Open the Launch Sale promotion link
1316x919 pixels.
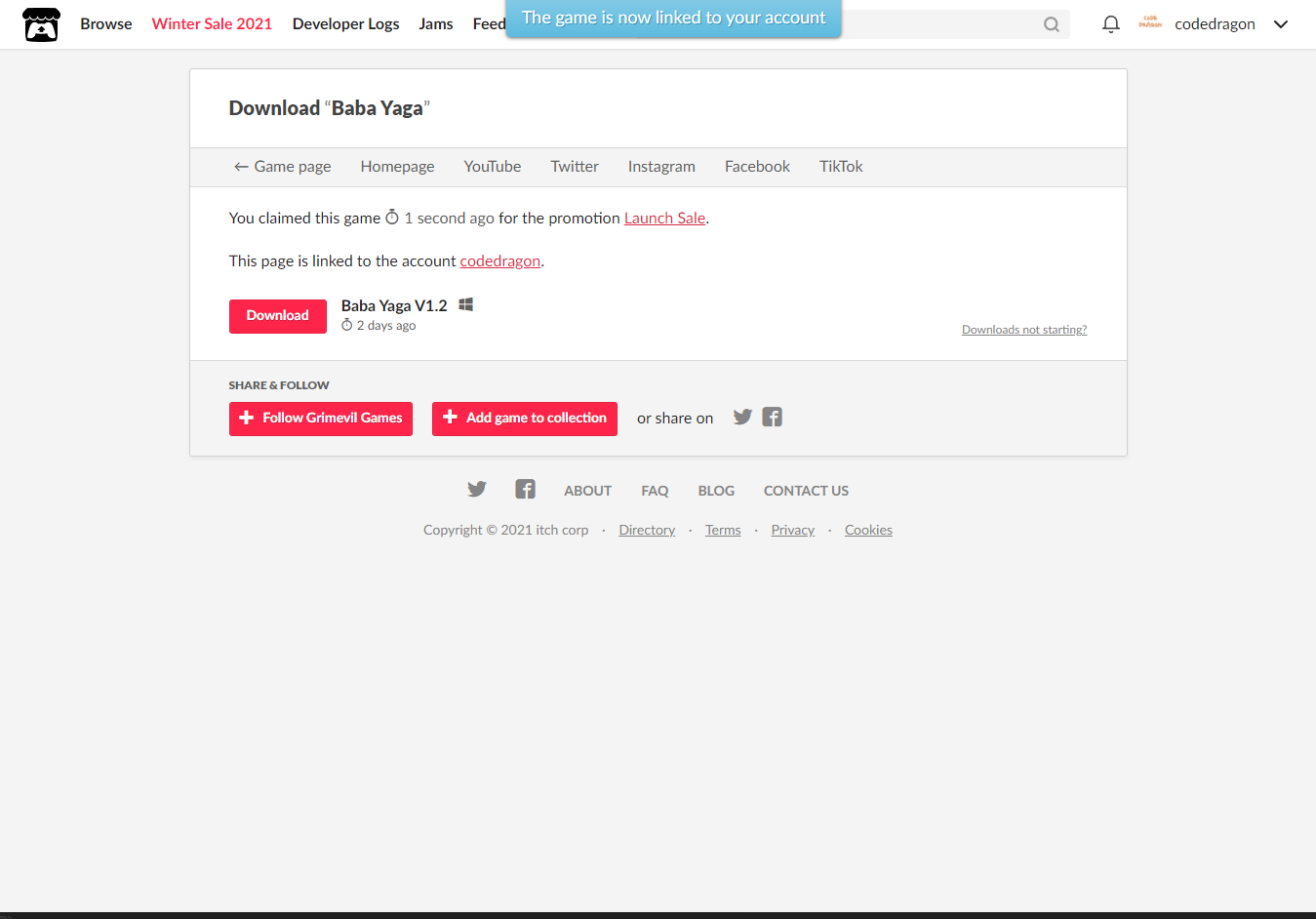(x=664, y=219)
